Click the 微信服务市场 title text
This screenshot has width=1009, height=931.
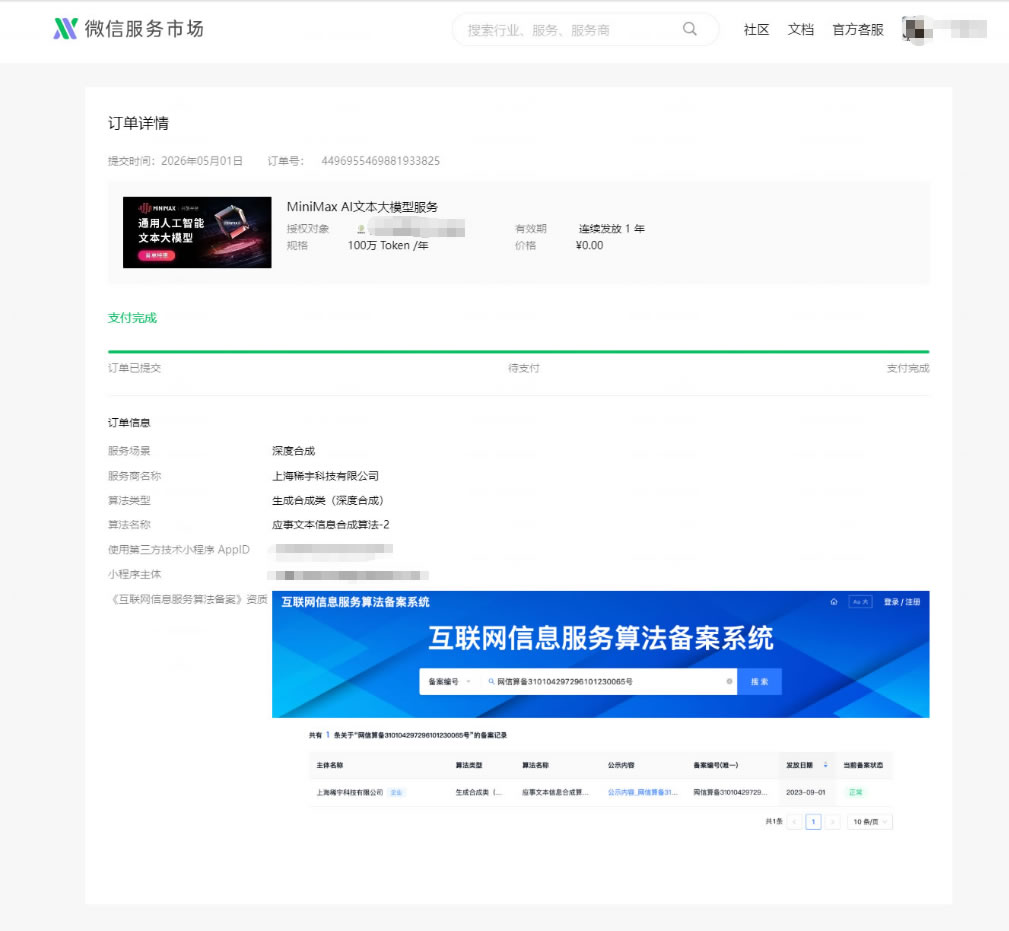[144, 29]
